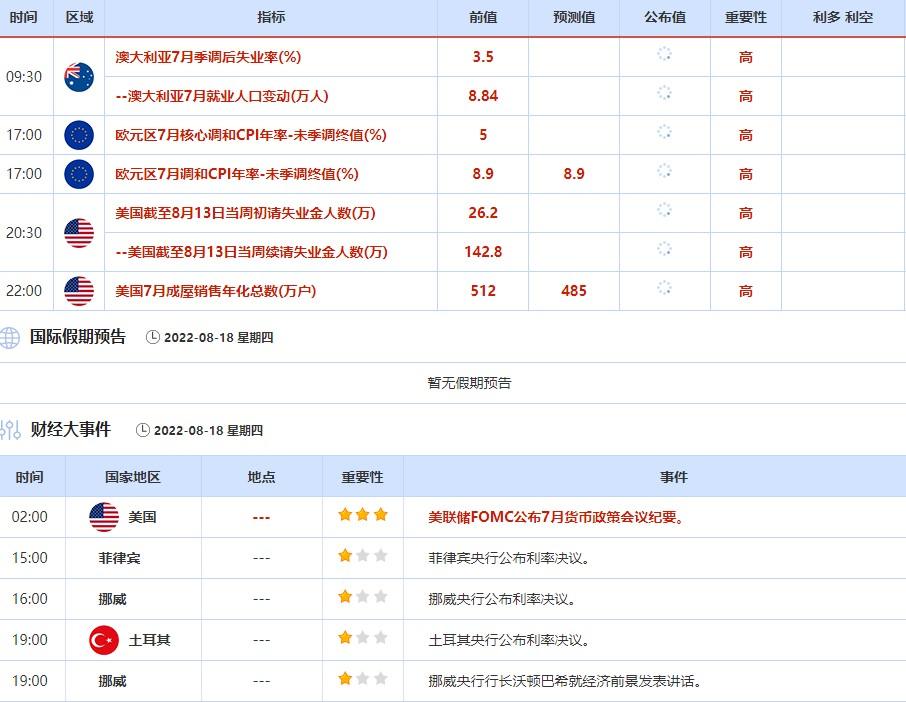The height and width of the screenshot is (702, 906).
Task: Click the Australia flag icon
Action: [79, 77]
